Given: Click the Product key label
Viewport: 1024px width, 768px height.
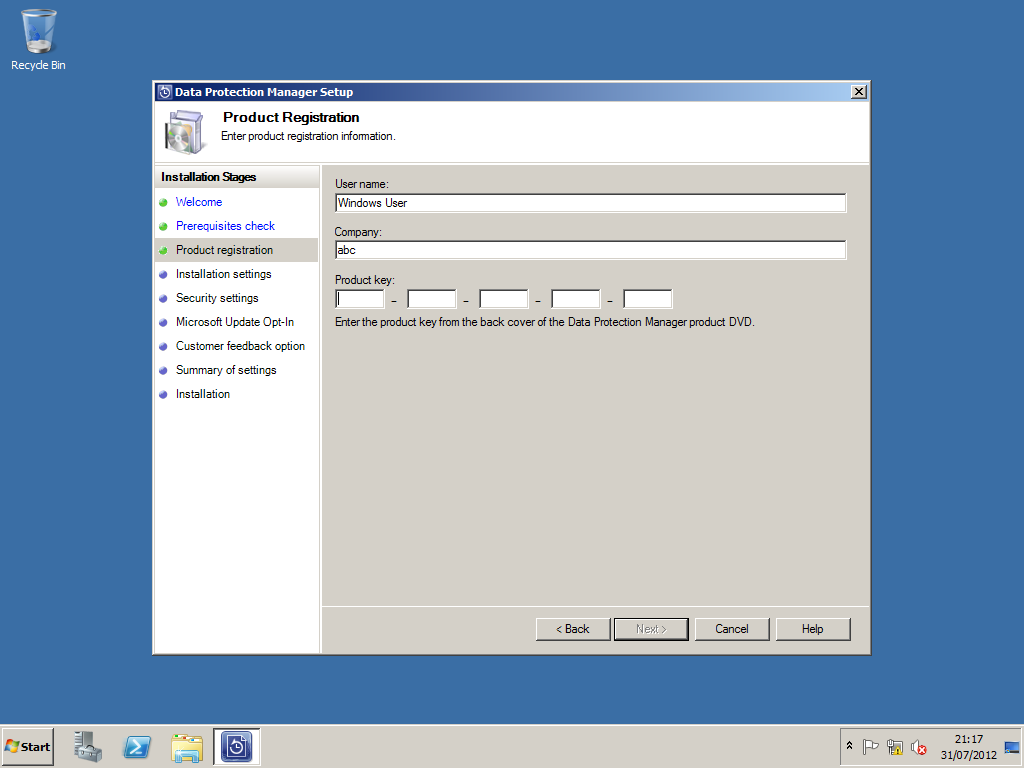Looking at the screenshot, I should 364,280.
